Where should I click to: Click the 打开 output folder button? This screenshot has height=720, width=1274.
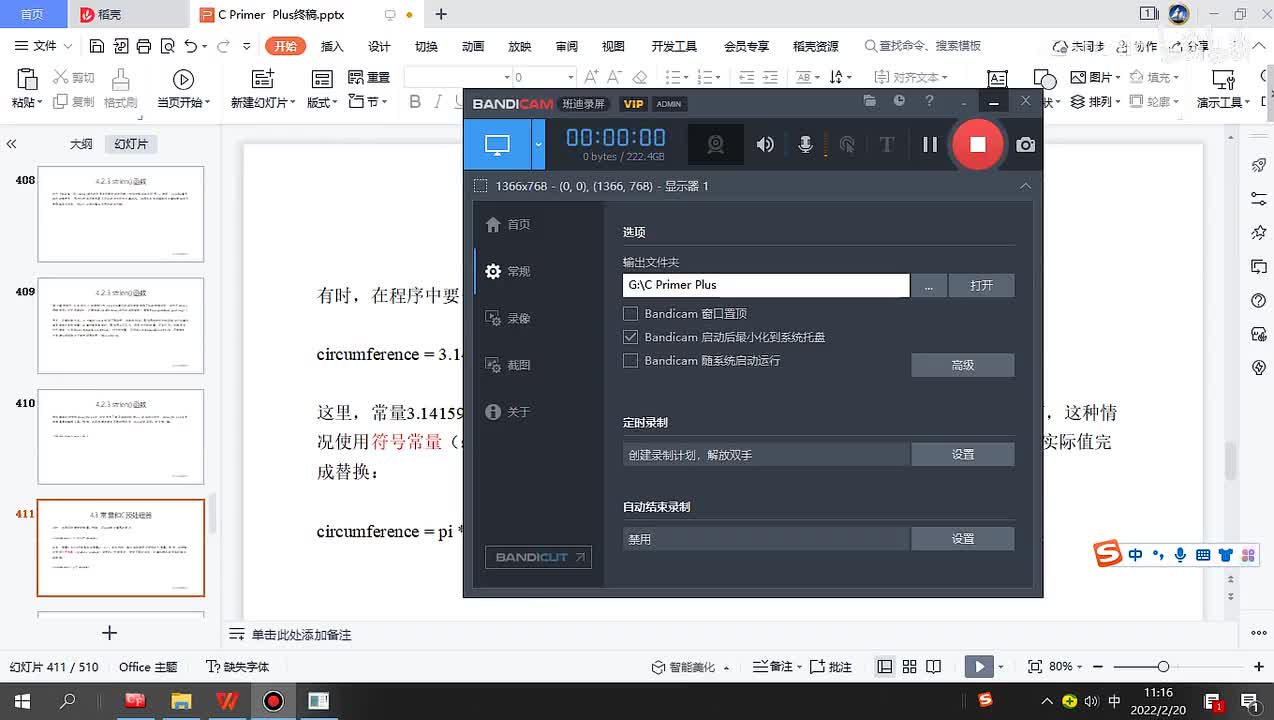pos(981,286)
